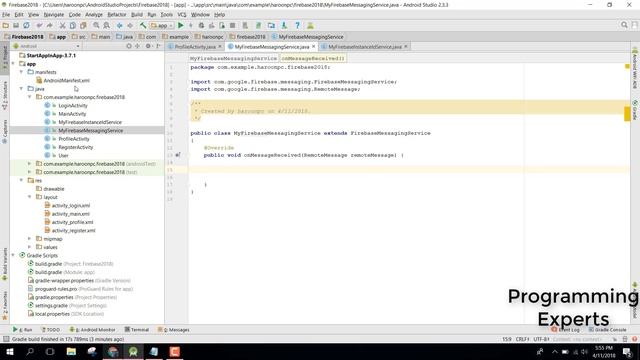This screenshot has width=640, height=360.
Task: Click the green Run app icon
Action: [180, 25]
